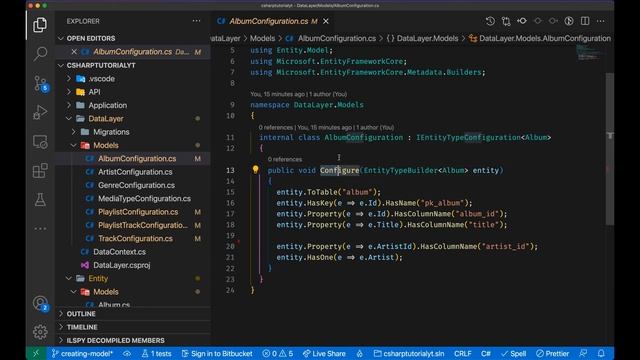The image size is (640, 360).
Task: Open Explorer views and more actions menu
Action: [196, 21]
